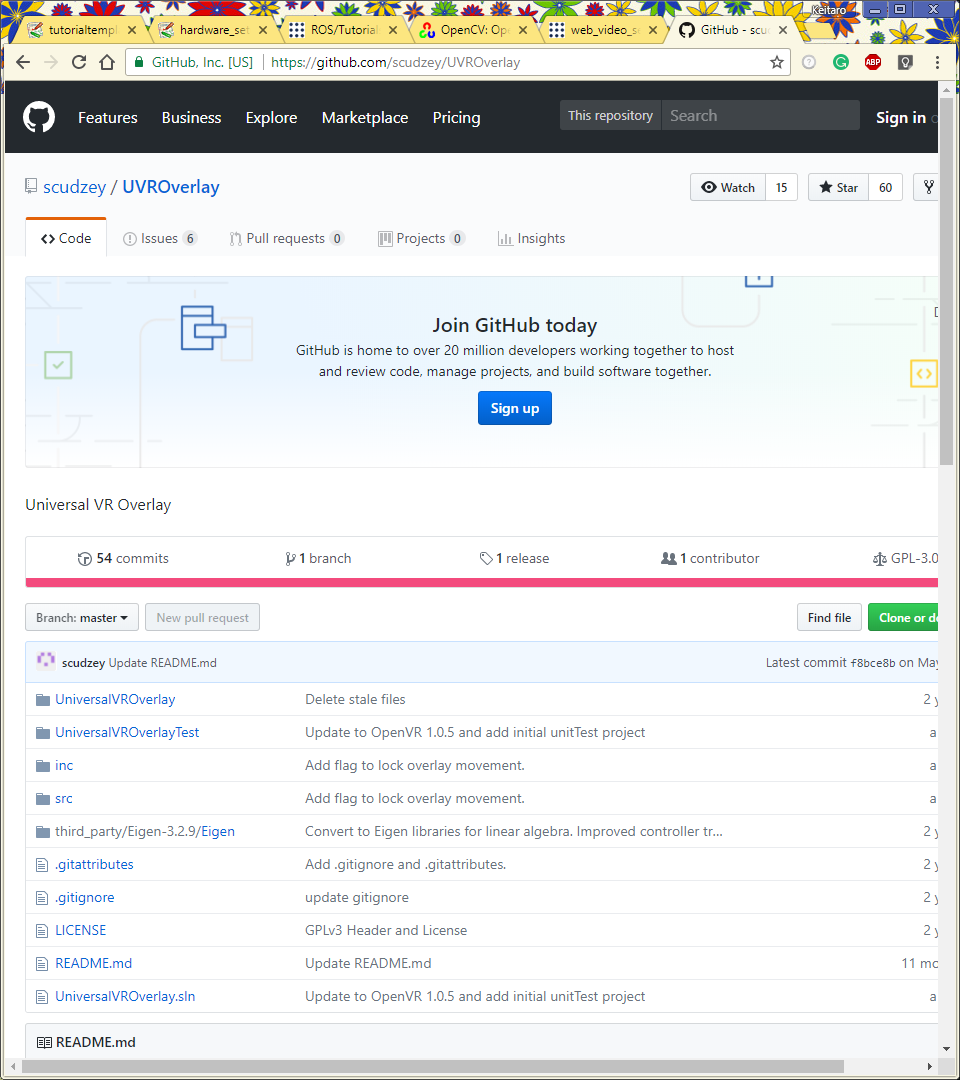
Task: Open the Pull requests tab
Action: click(286, 238)
